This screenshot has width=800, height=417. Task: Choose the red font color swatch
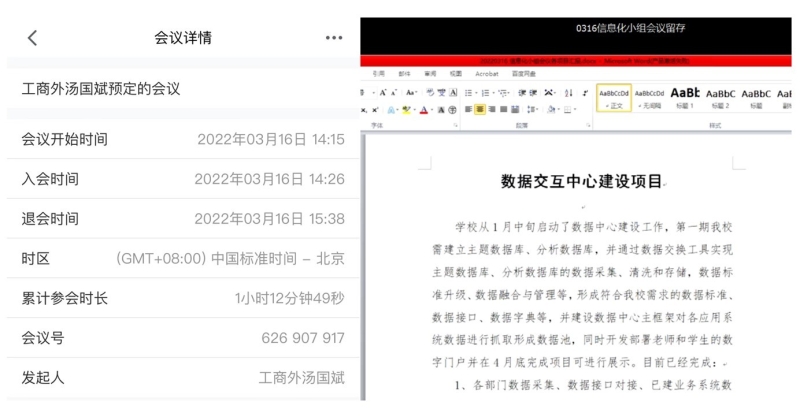pos(424,110)
